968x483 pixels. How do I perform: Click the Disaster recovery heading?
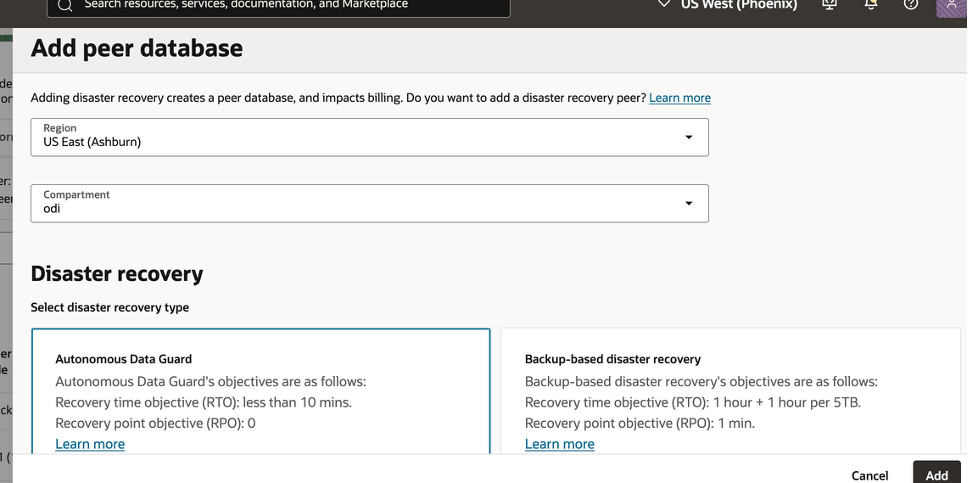117,274
